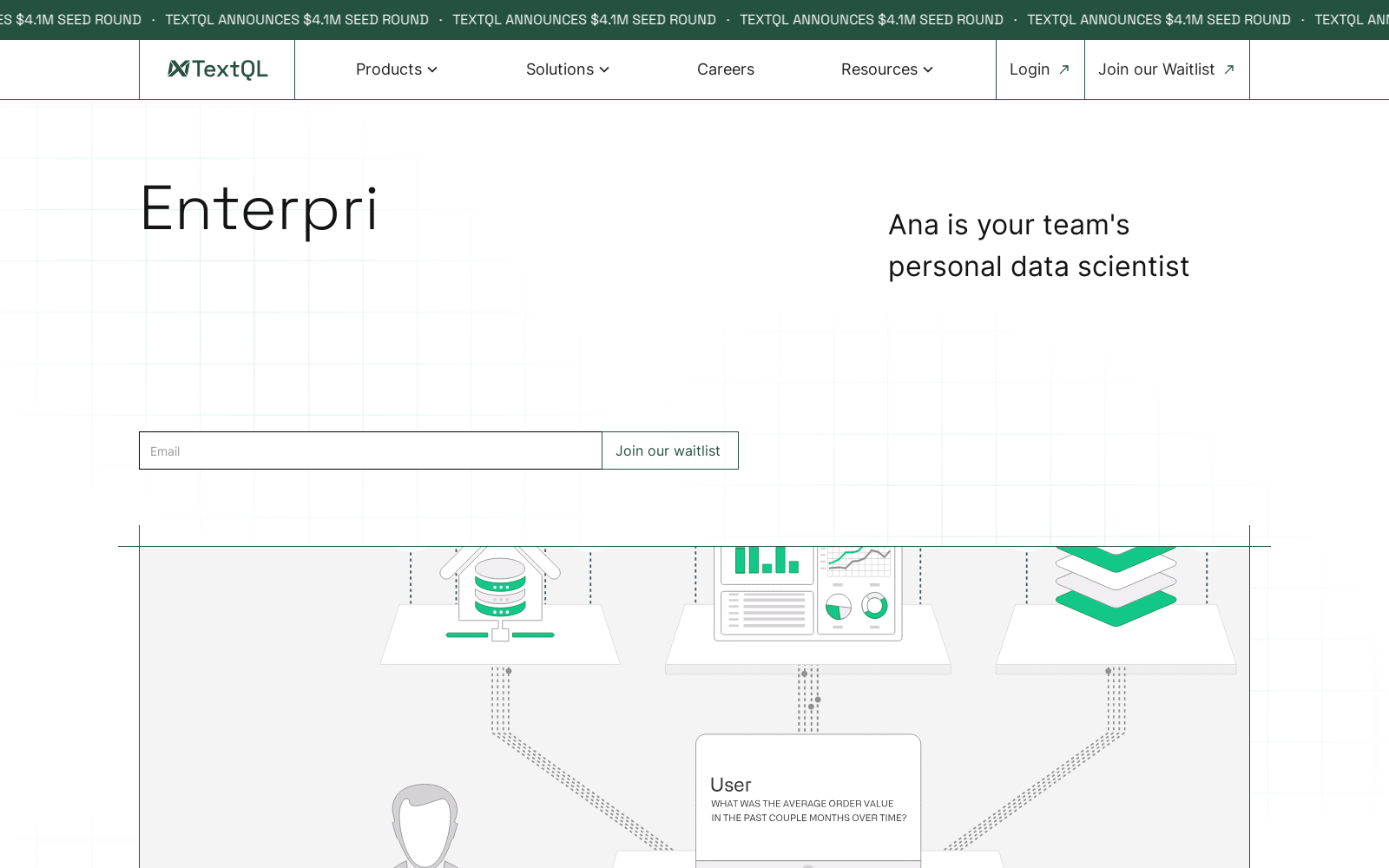
Task: Open the Resources dropdown
Action: click(x=886, y=69)
